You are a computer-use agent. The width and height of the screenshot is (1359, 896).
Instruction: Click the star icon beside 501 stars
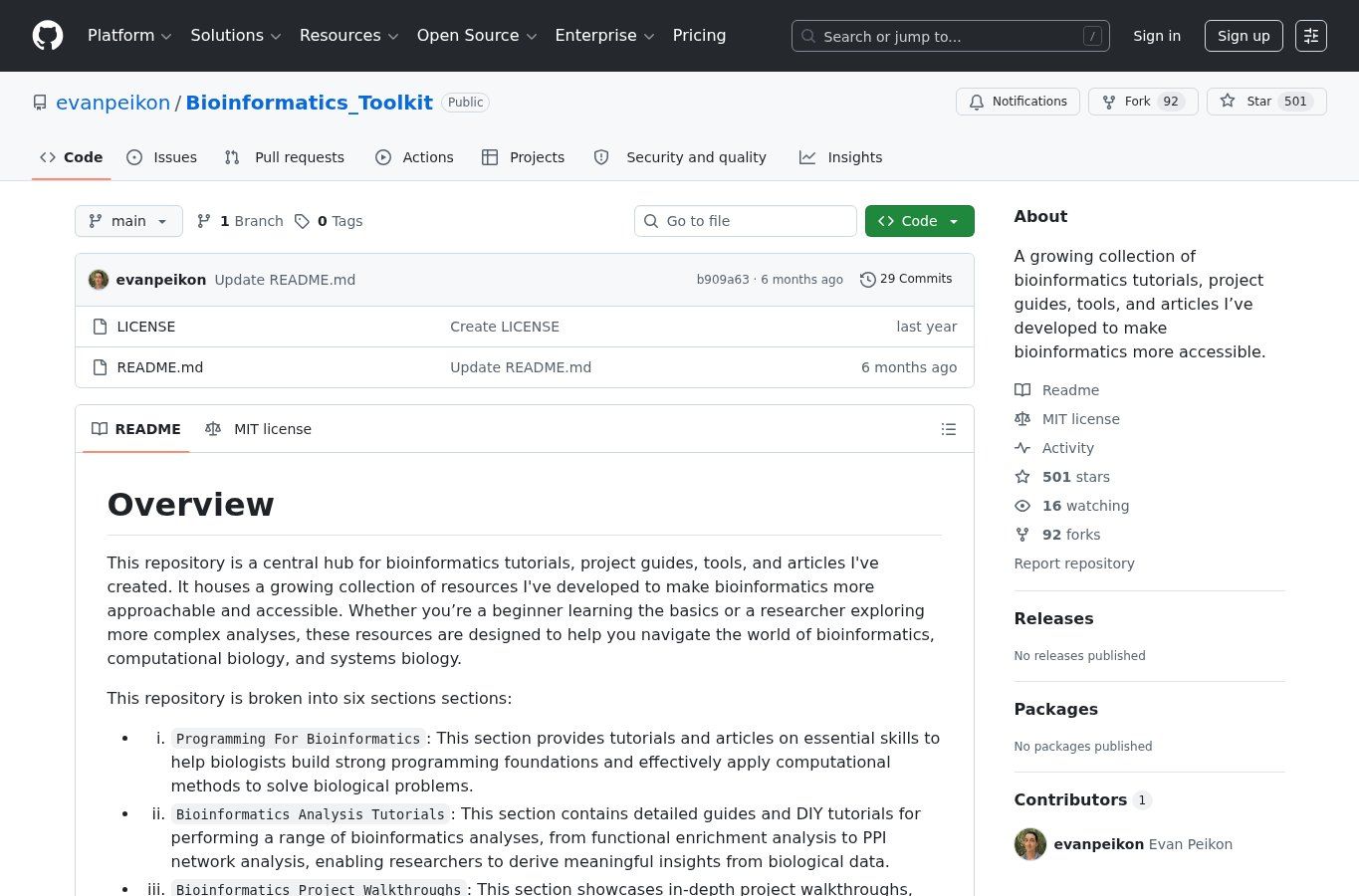[1022, 477]
